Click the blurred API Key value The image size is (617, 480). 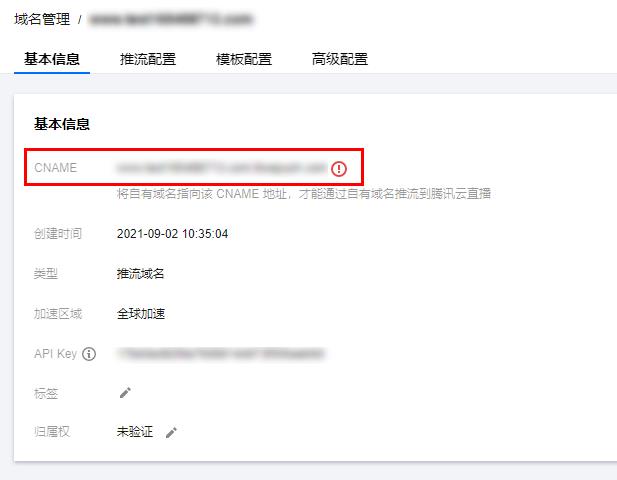pyautogui.click(x=220, y=354)
